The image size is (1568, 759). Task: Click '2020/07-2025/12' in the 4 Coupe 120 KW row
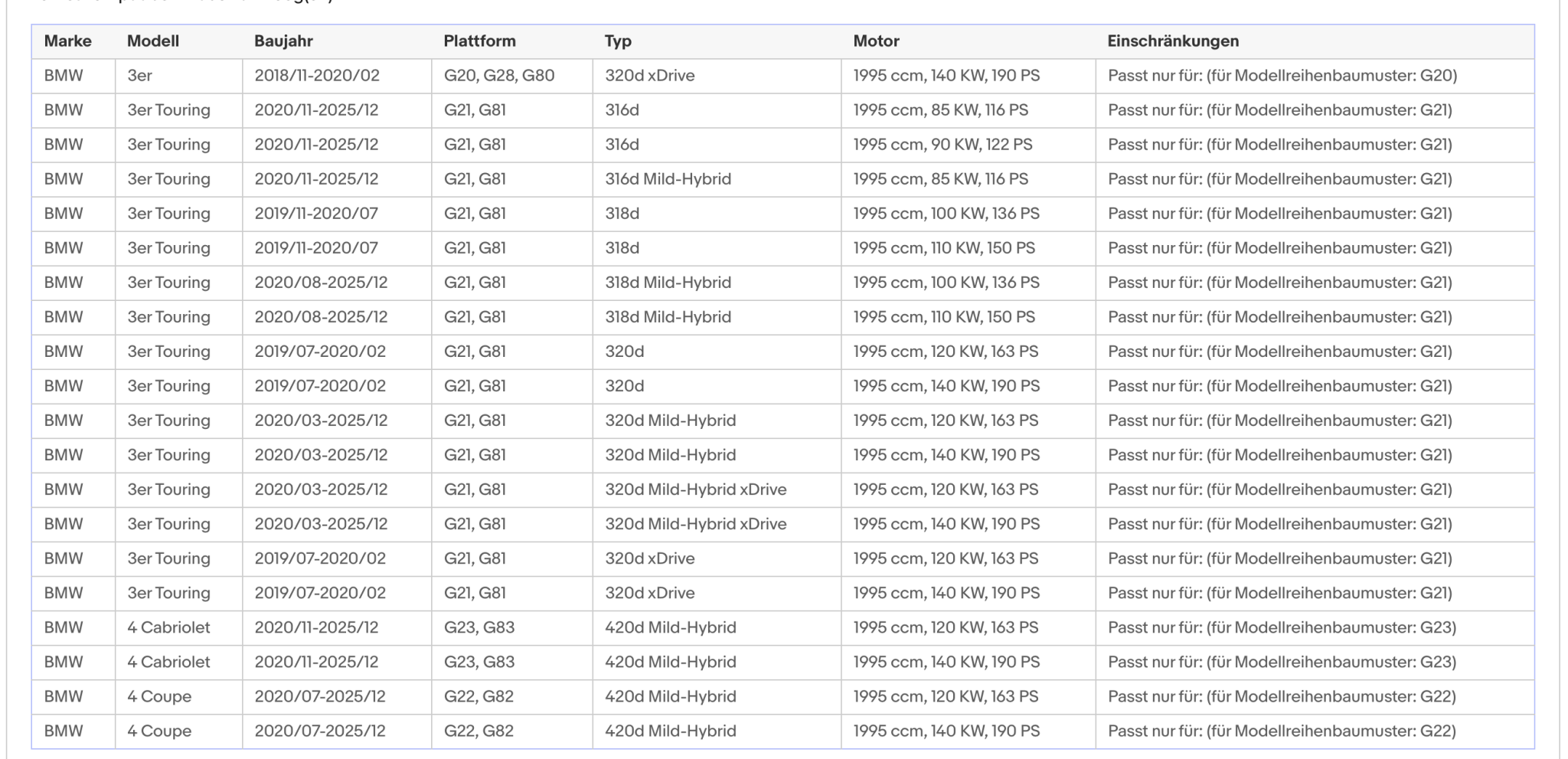pyautogui.click(x=320, y=696)
